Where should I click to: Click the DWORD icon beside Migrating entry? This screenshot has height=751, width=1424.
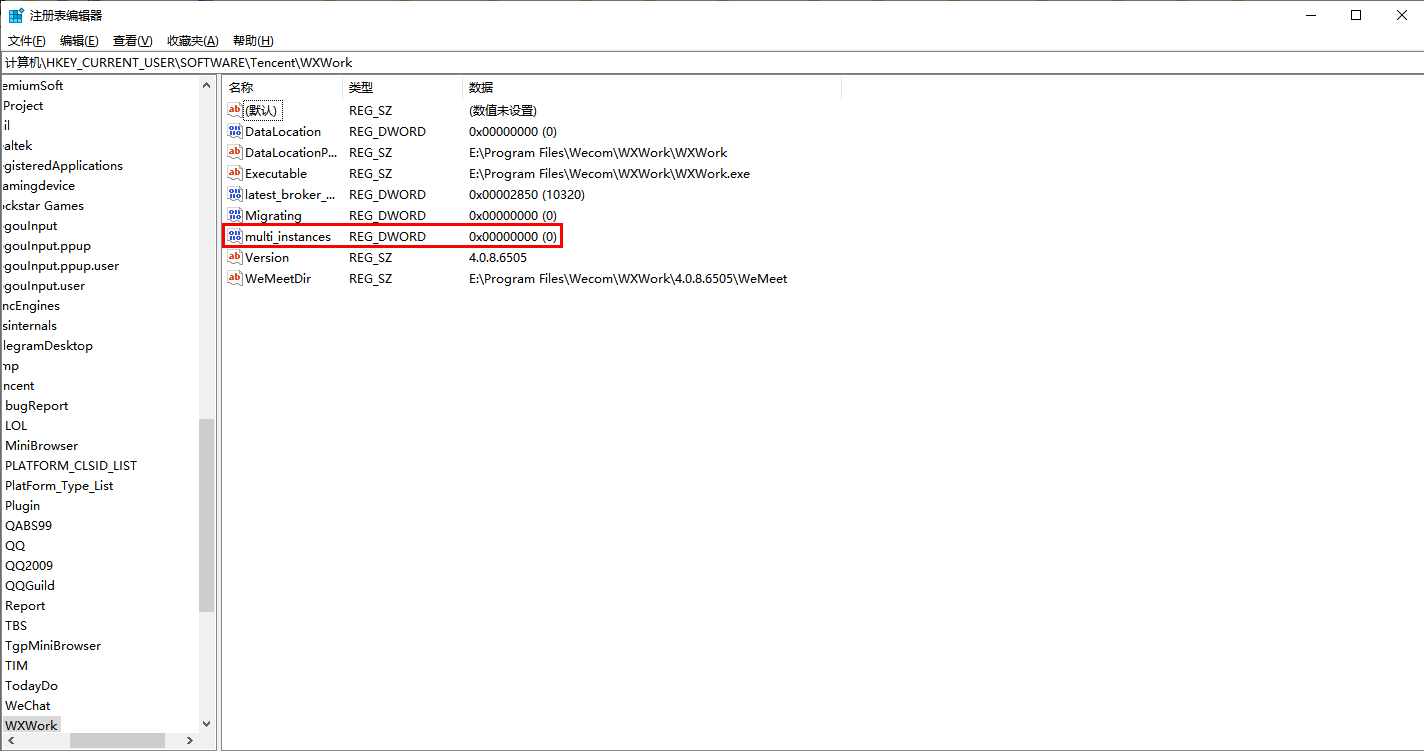[235, 215]
